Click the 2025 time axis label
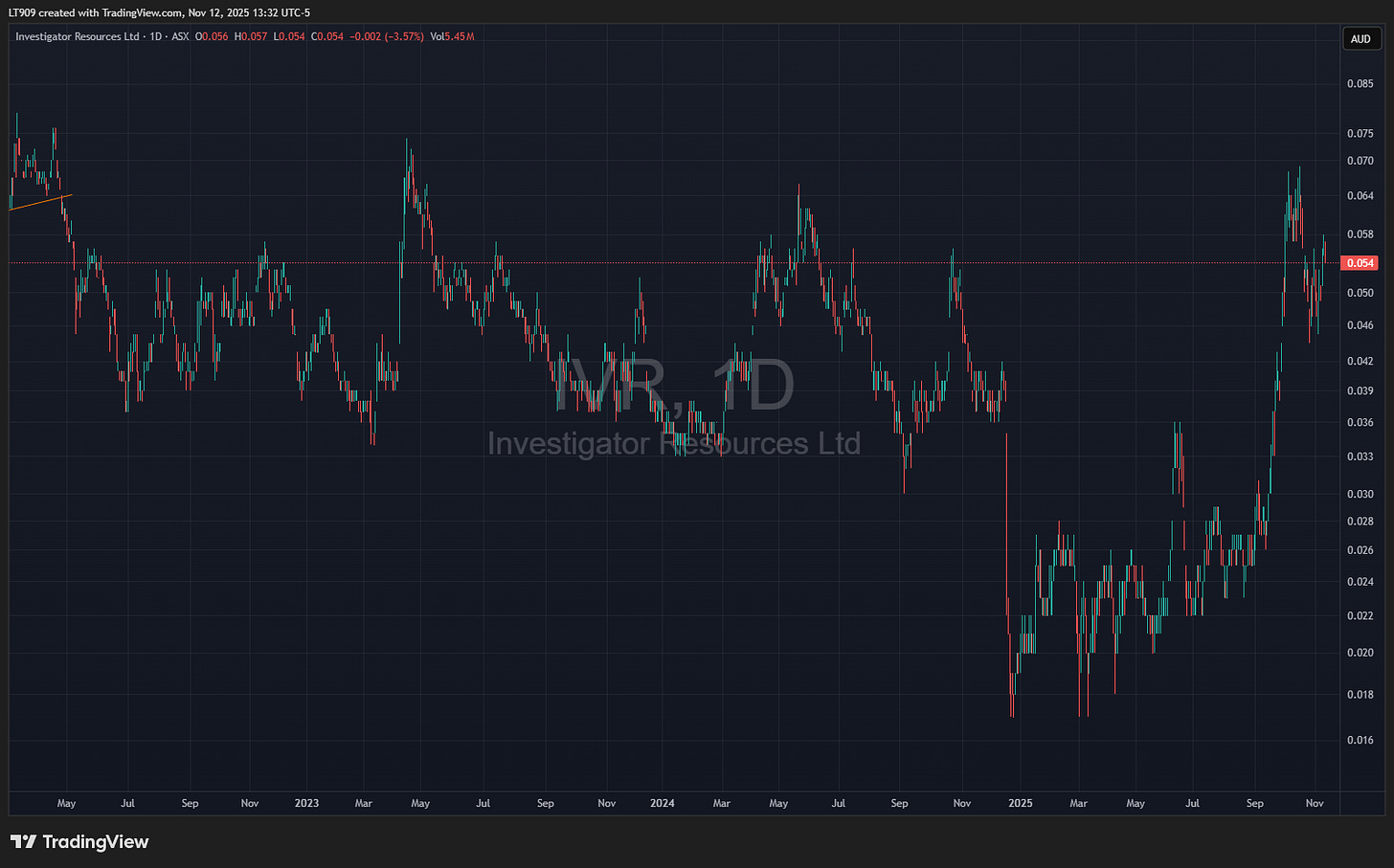 [x=1021, y=803]
